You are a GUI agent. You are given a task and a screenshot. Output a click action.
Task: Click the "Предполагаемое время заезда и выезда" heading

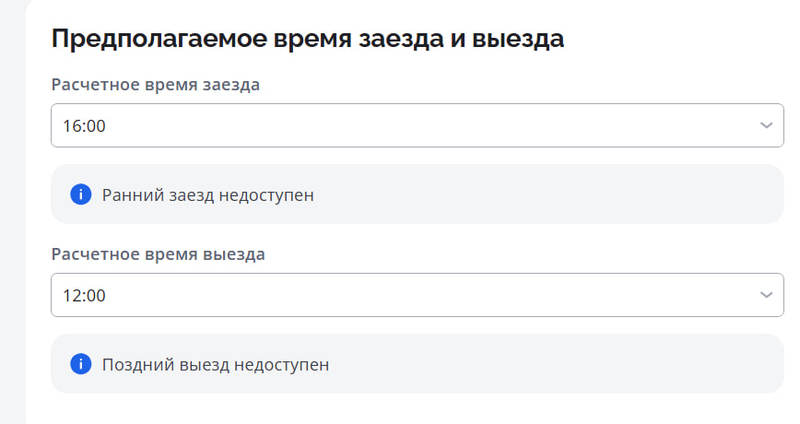coord(307,39)
